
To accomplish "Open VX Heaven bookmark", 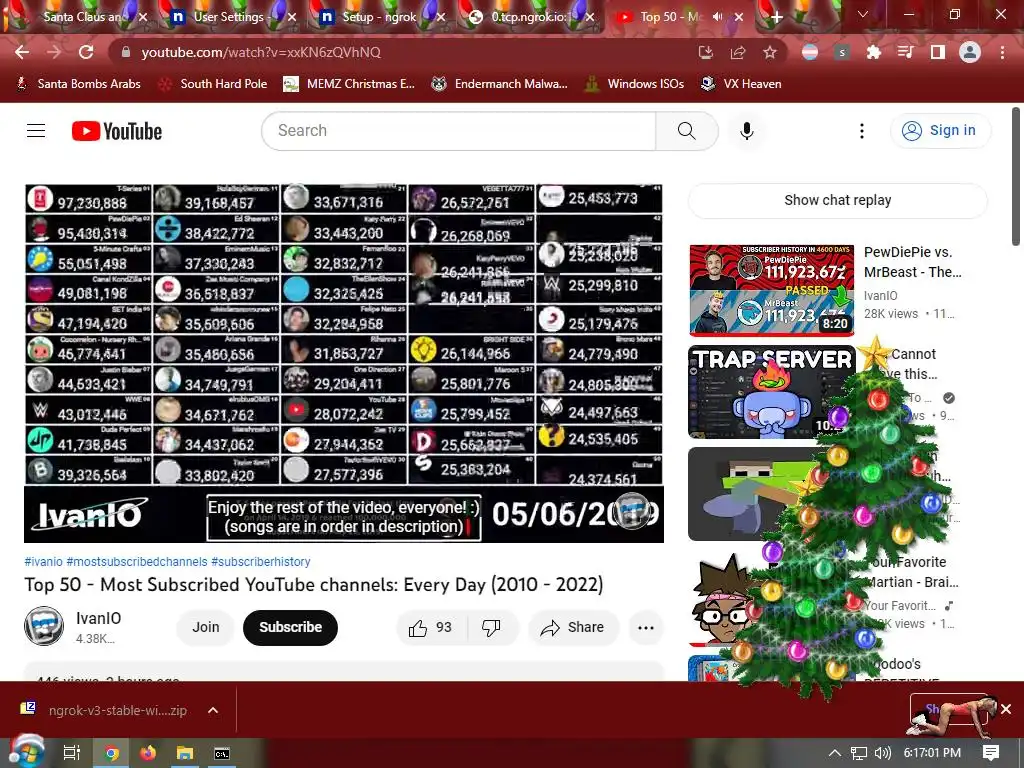I will pyautogui.click(x=741, y=84).
